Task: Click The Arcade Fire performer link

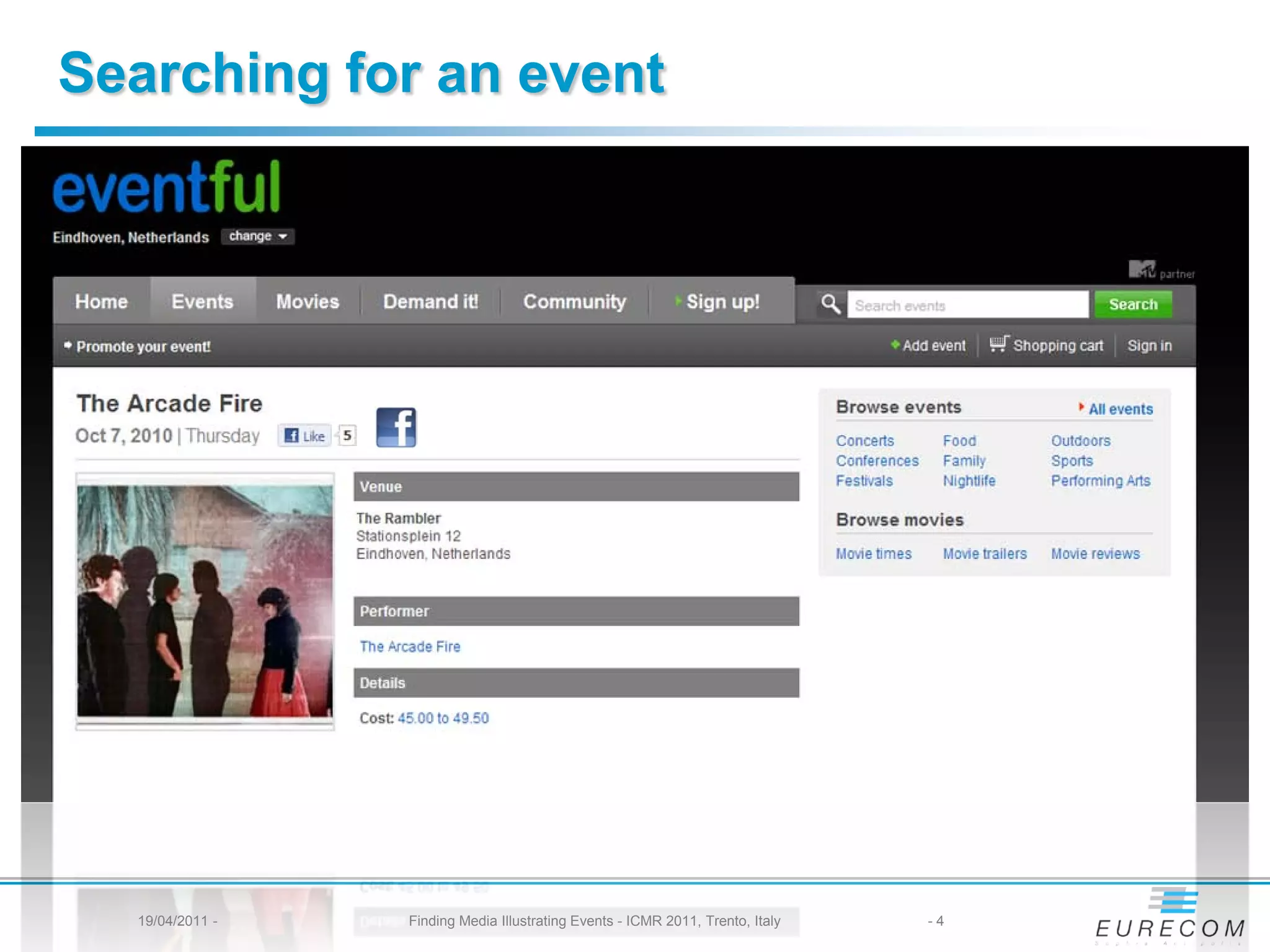Action: [x=410, y=646]
